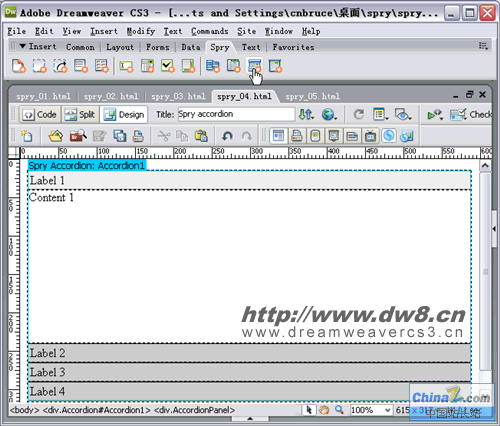Undo the last action

227,136
